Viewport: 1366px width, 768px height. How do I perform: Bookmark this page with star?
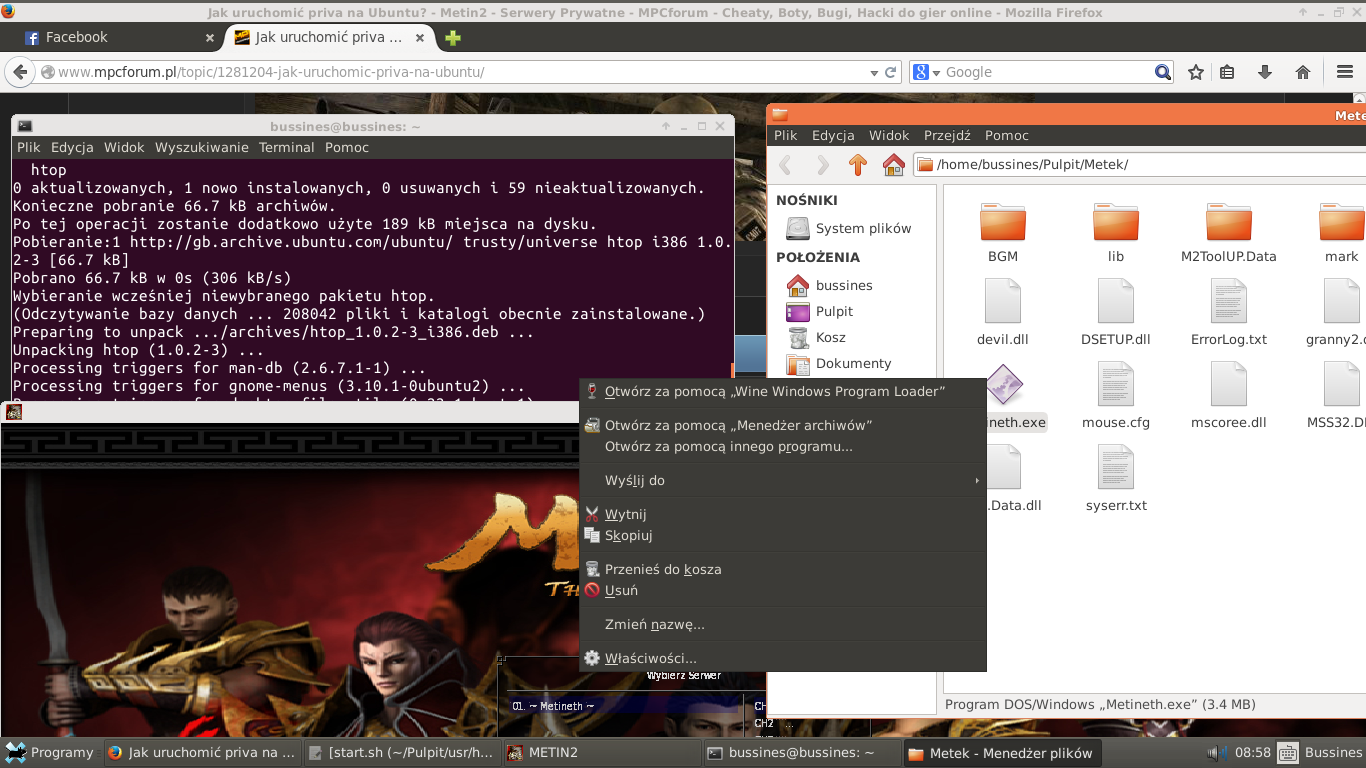click(x=1196, y=72)
